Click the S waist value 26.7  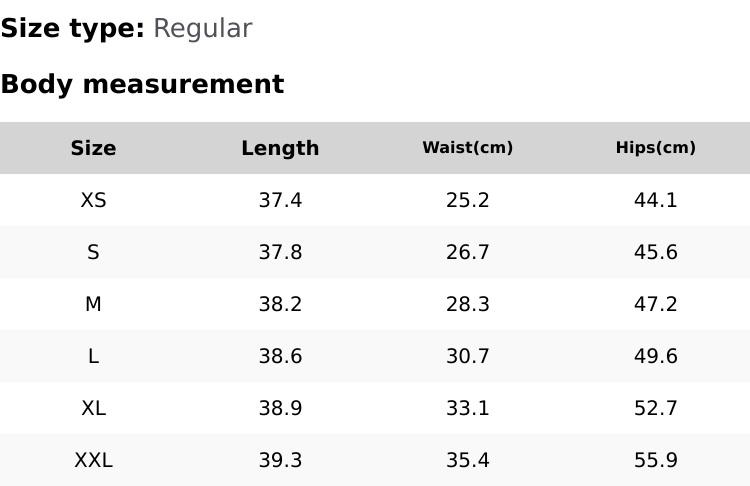(467, 252)
